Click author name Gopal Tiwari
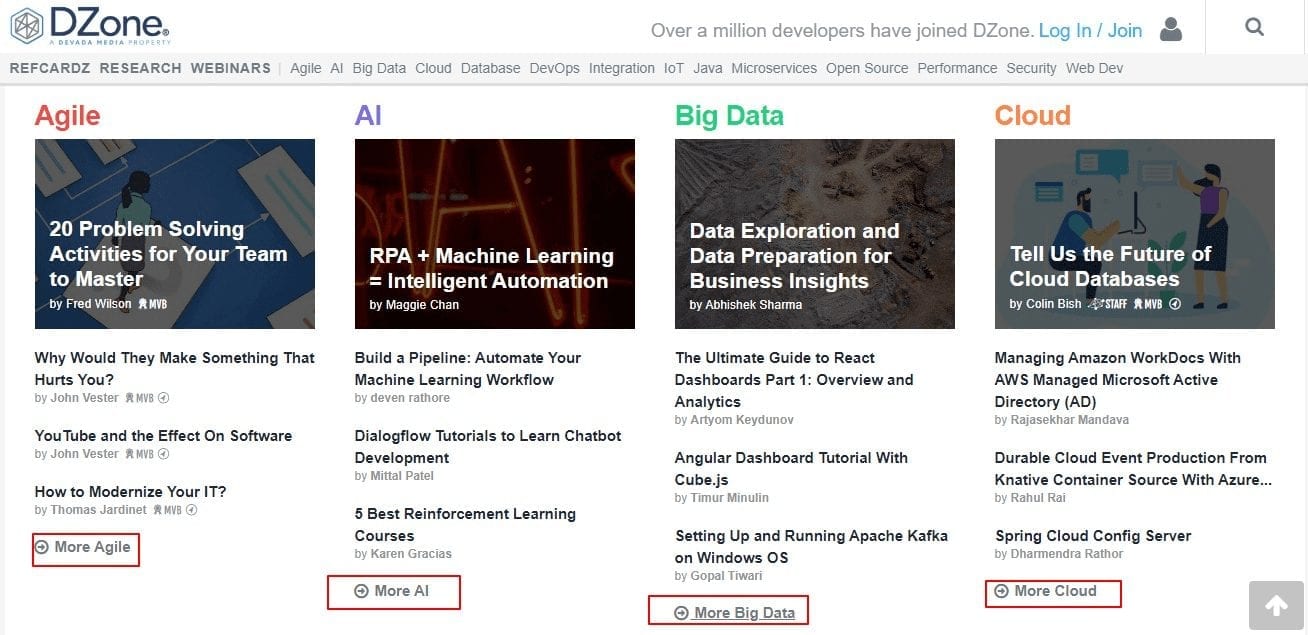This screenshot has width=1308, height=635. tap(726, 576)
